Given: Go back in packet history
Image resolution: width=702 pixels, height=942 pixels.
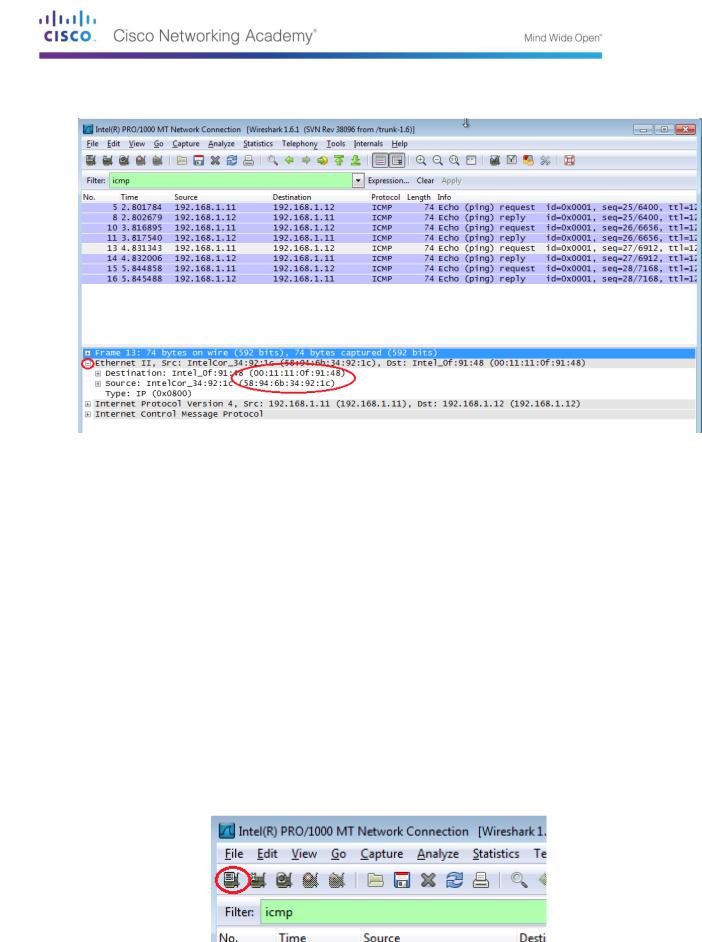Looking at the screenshot, I should [x=289, y=160].
